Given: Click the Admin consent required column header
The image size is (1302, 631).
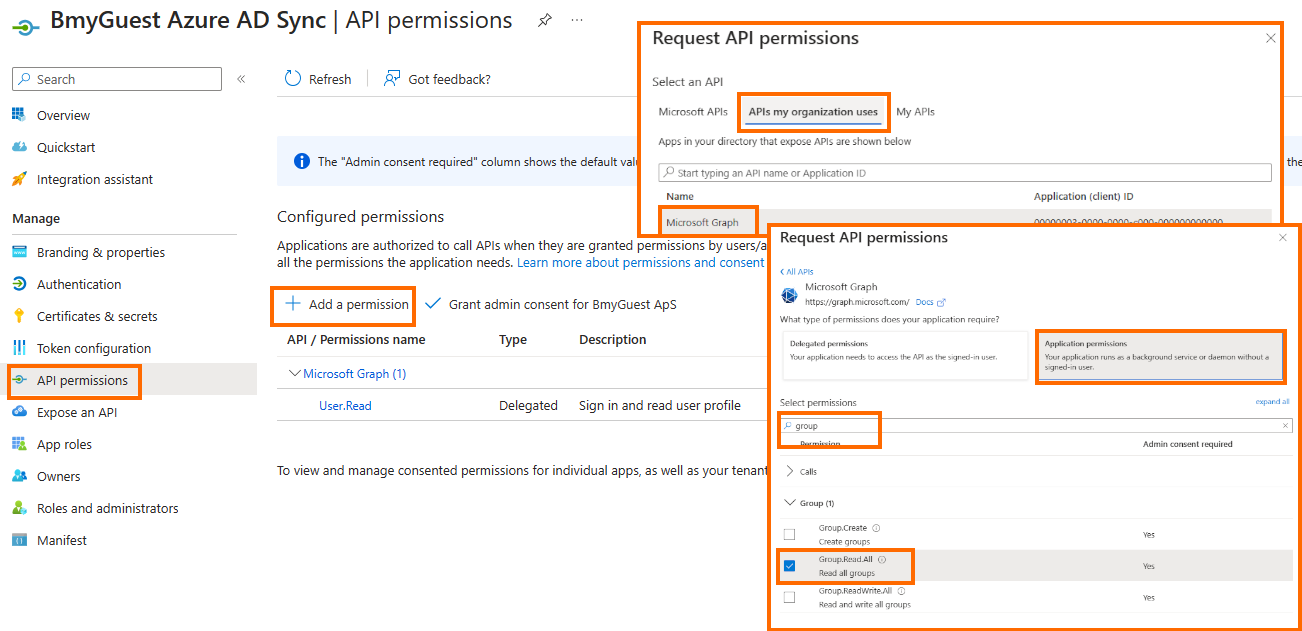Looking at the screenshot, I should coord(1187,444).
